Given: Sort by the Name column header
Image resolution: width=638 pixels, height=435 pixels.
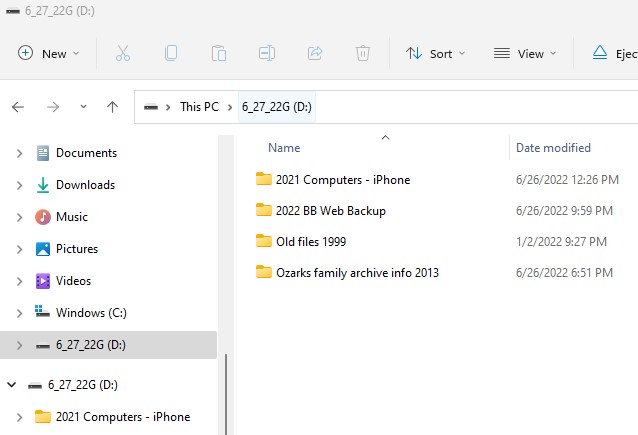Looking at the screenshot, I should 284,148.
